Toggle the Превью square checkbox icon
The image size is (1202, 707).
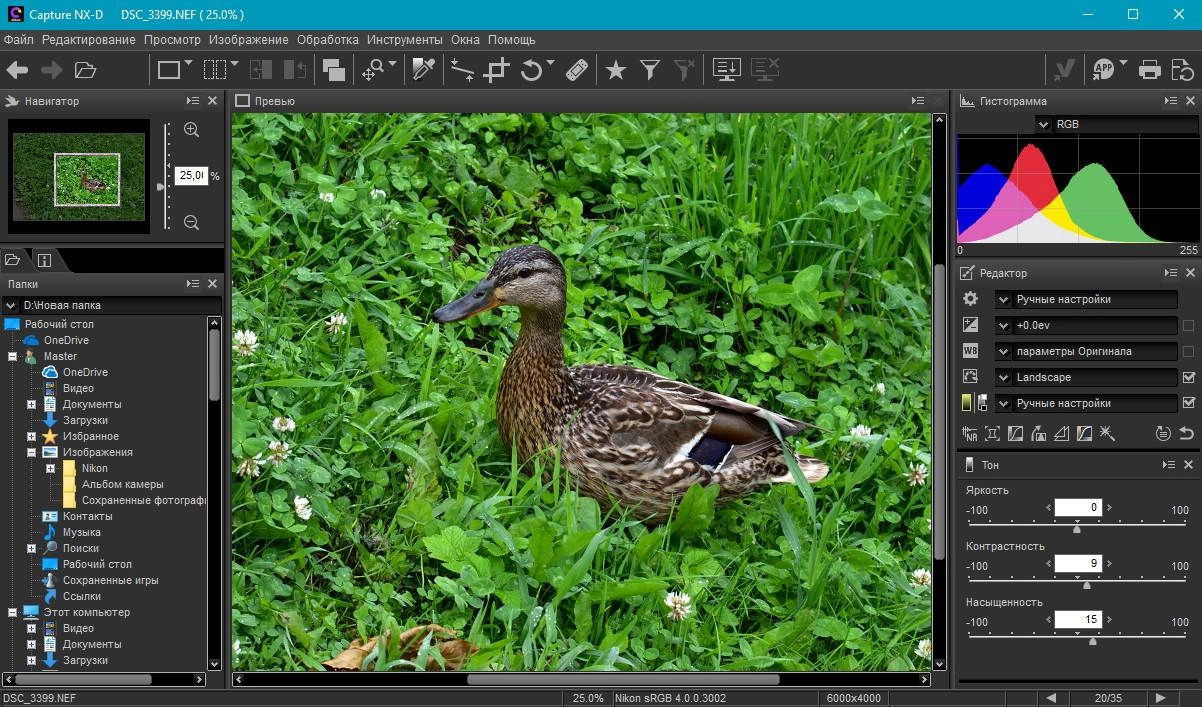(242, 101)
